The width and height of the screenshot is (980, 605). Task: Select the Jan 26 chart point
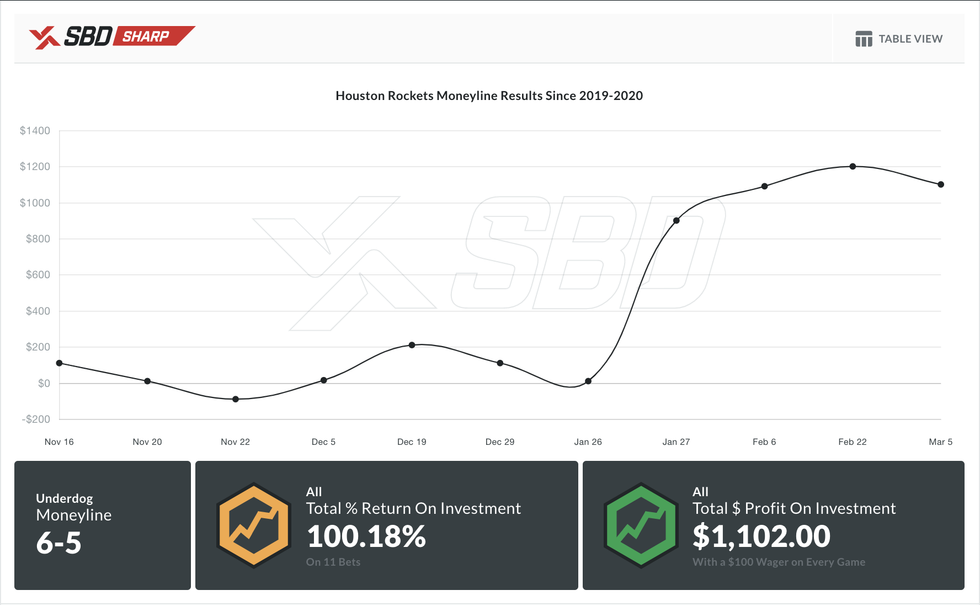588,381
